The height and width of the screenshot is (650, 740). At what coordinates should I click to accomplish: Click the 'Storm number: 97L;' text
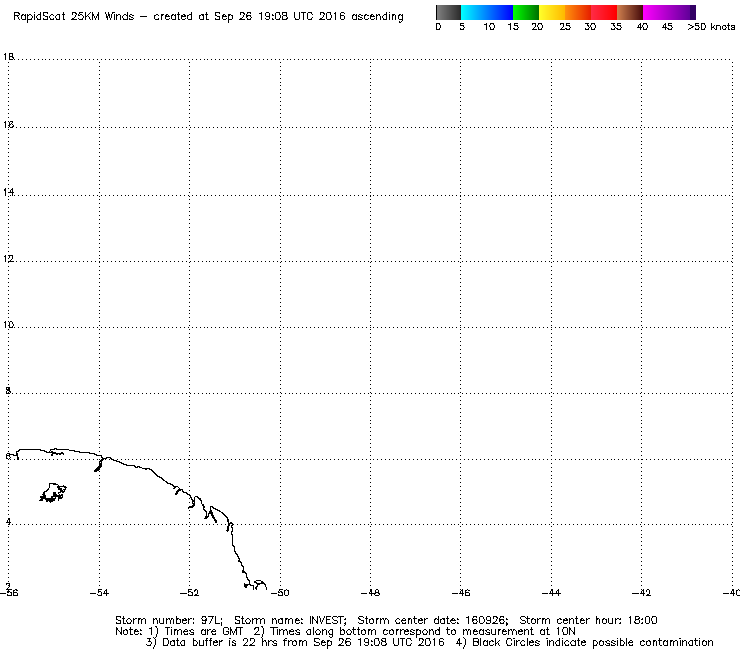pos(169,620)
